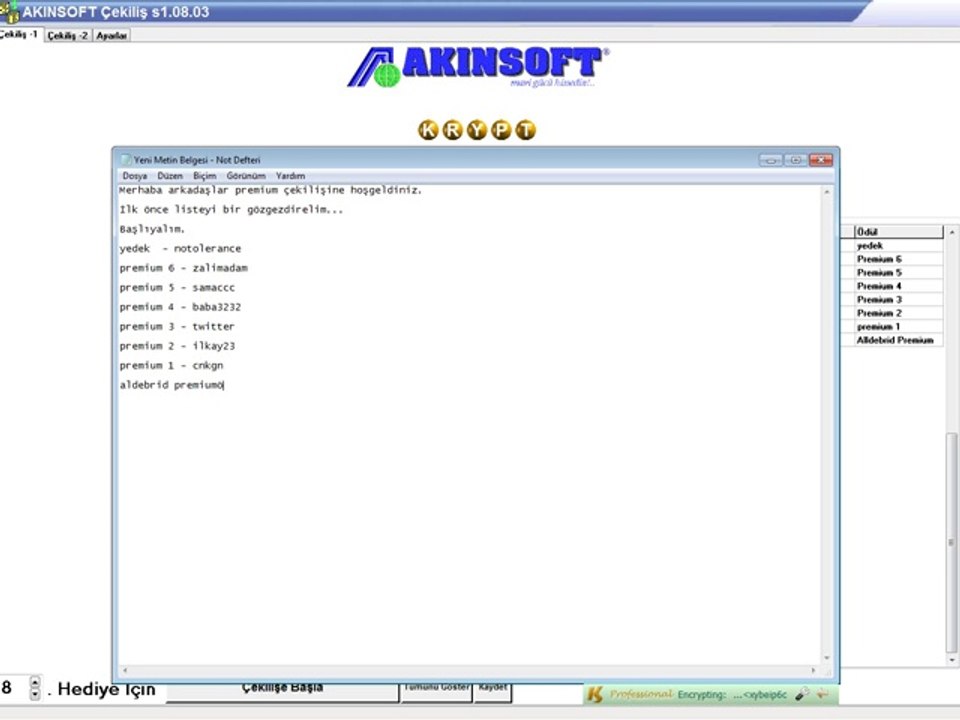Click the 'yedek - notolerance' line in Notepad
The height and width of the screenshot is (720, 960).
[x=180, y=249]
